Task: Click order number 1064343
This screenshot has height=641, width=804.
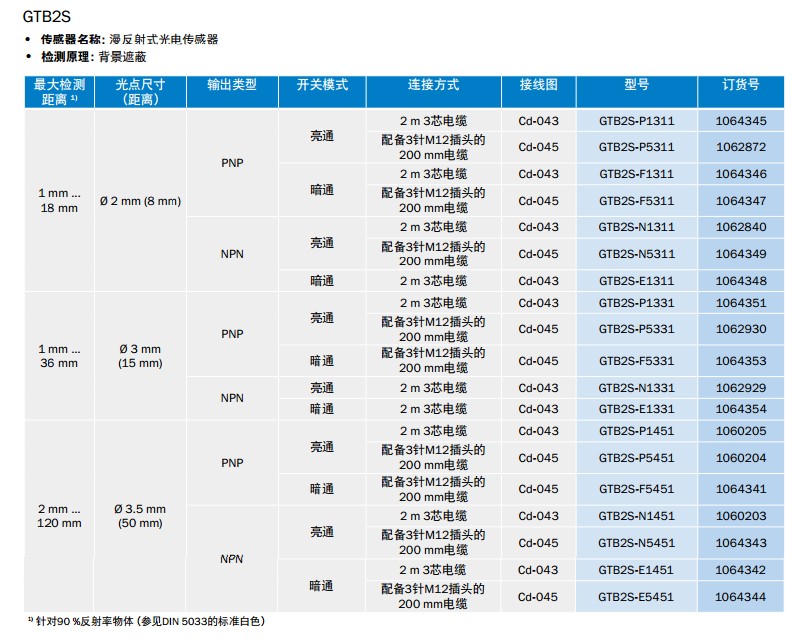Action: point(741,543)
